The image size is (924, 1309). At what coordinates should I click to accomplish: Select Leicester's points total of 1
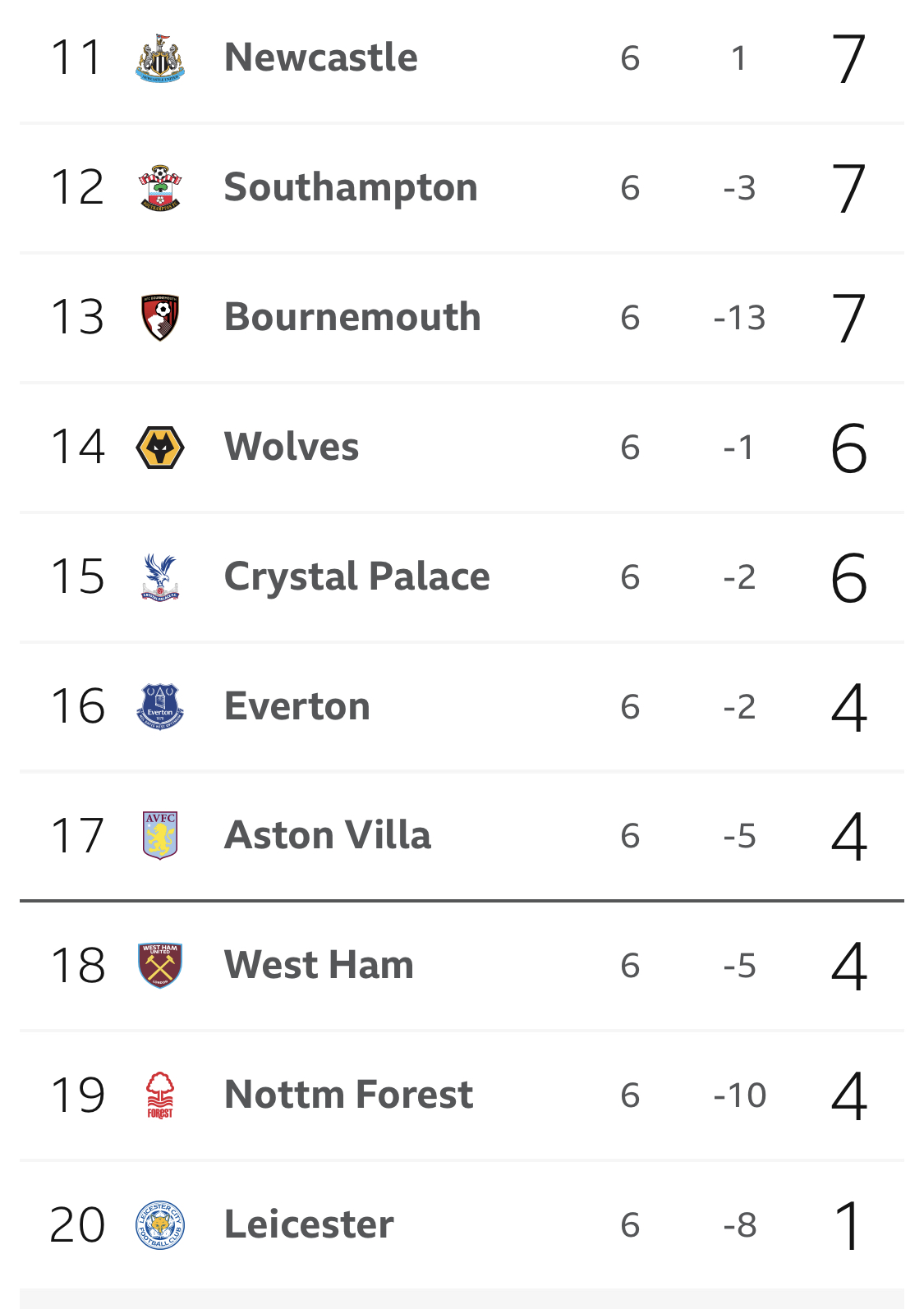tap(849, 1225)
